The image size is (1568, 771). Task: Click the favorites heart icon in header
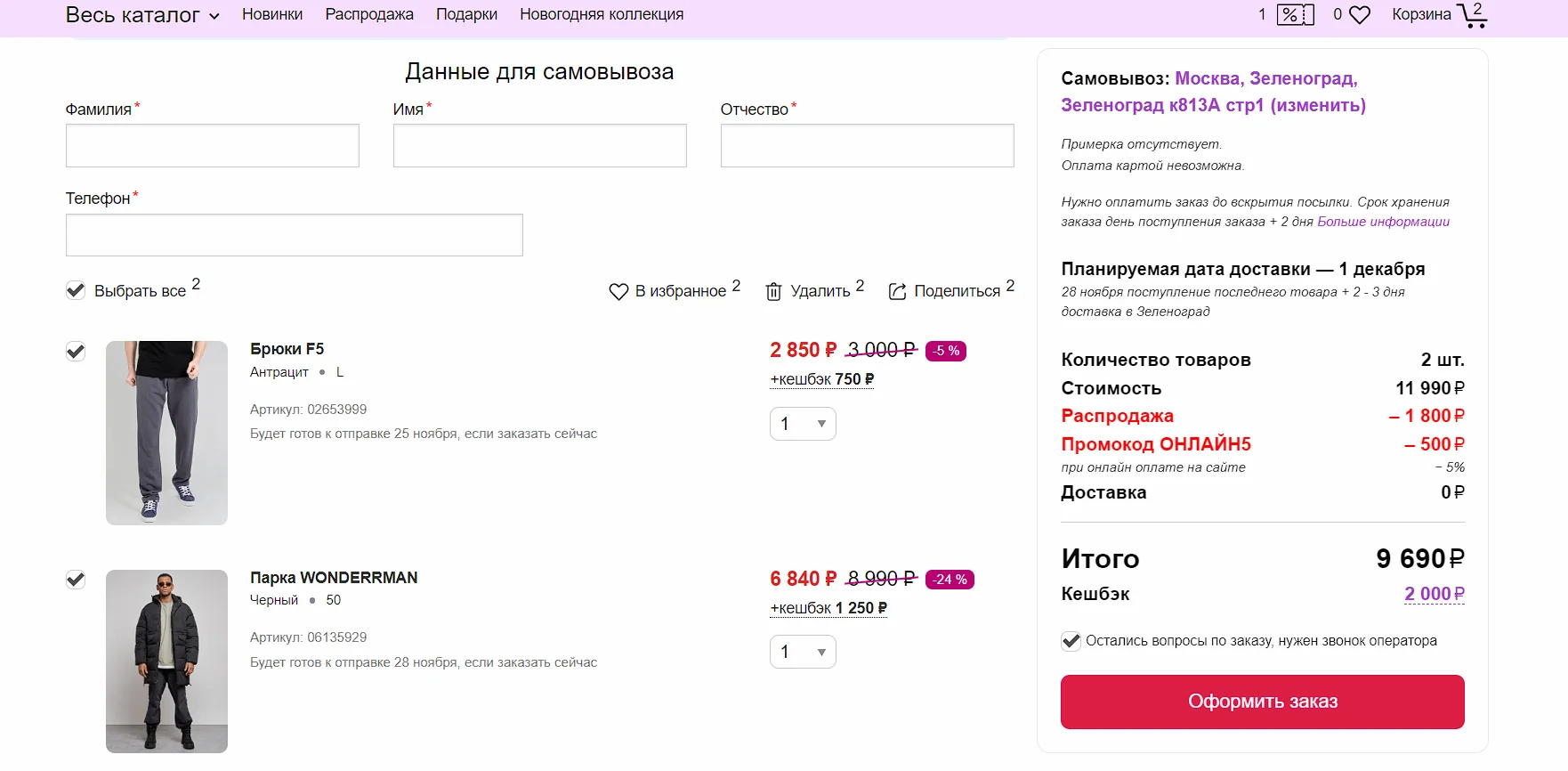point(1359,15)
